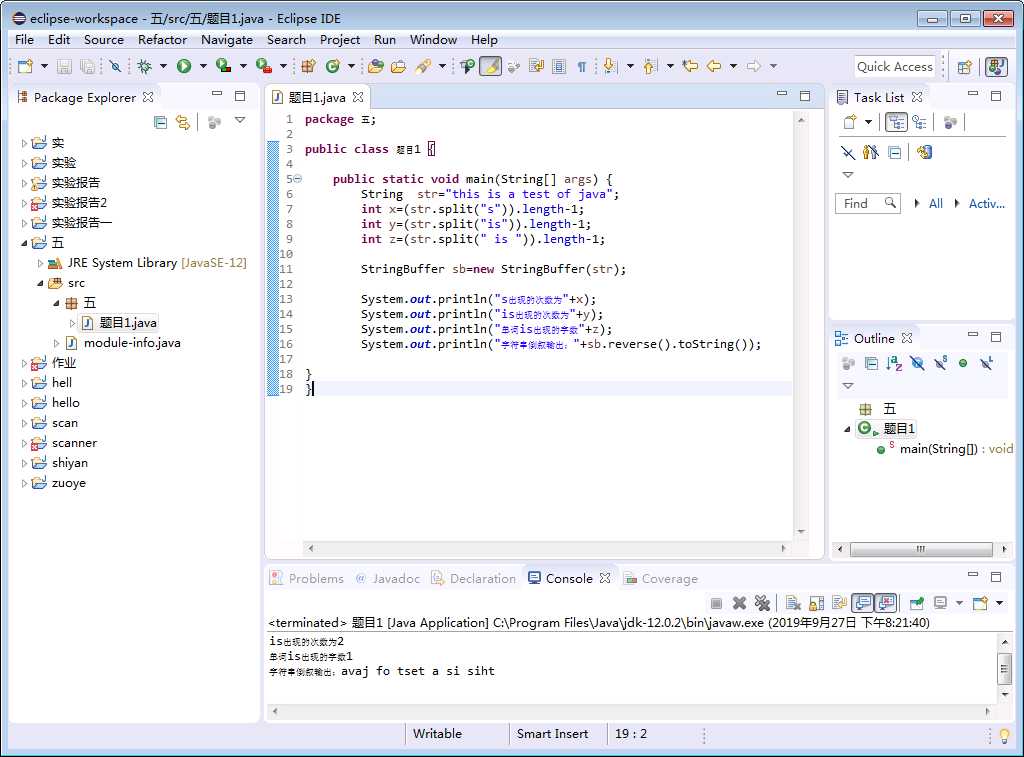Click the Outline horizontal scrollbar thumb
The width and height of the screenshot is (1024, 757).
coord(921,549)
